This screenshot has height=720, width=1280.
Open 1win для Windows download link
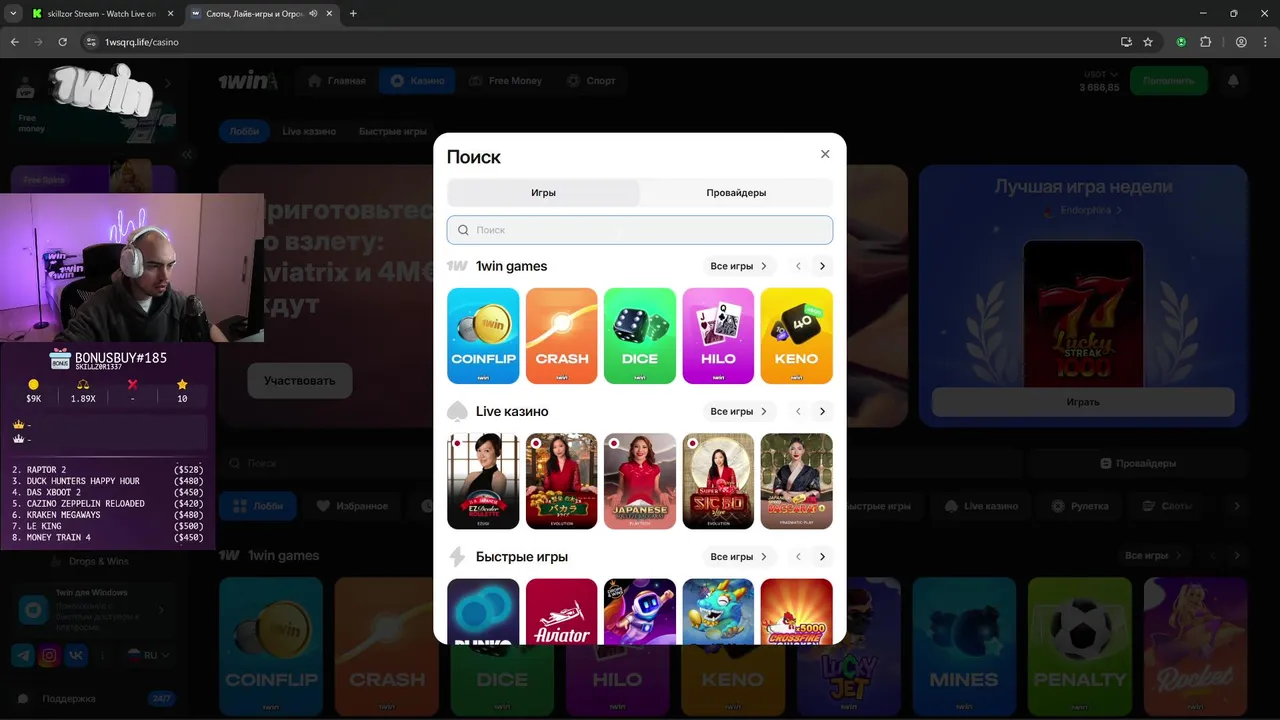click(x=91, y=610)
